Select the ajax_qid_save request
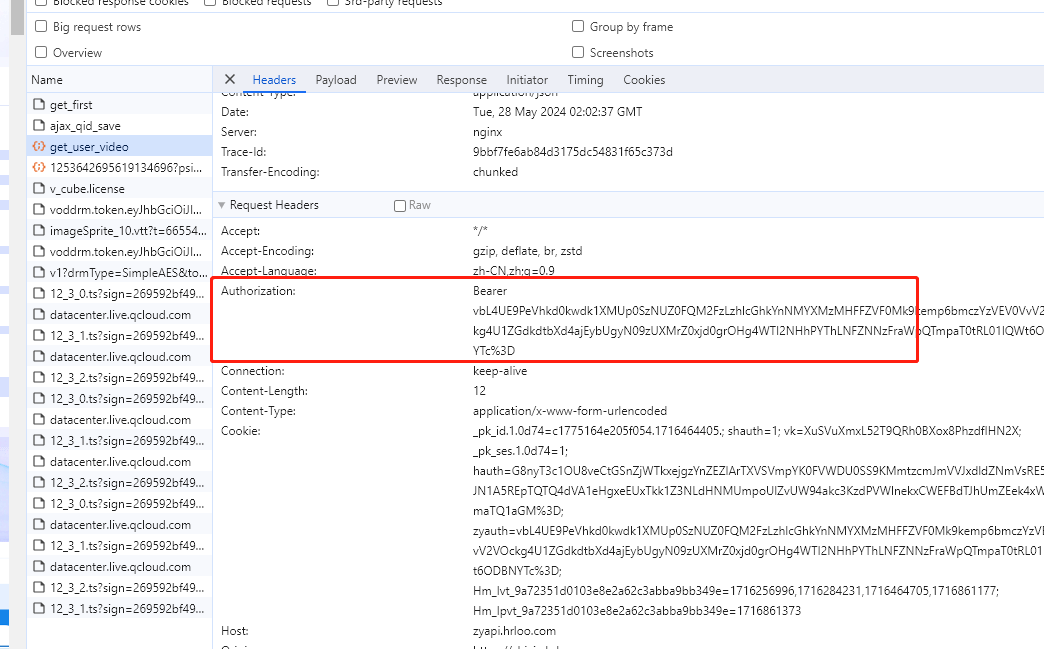The image size is (1044, 649). (120, 126)
